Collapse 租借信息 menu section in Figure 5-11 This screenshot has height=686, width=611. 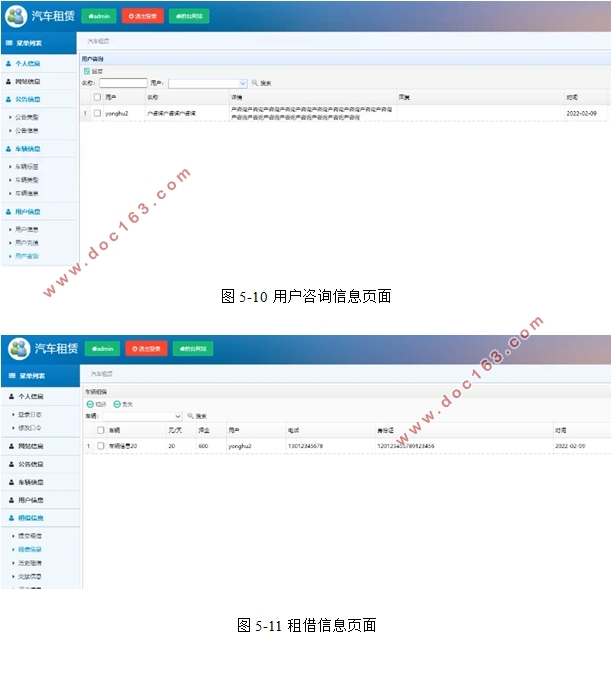40,518
